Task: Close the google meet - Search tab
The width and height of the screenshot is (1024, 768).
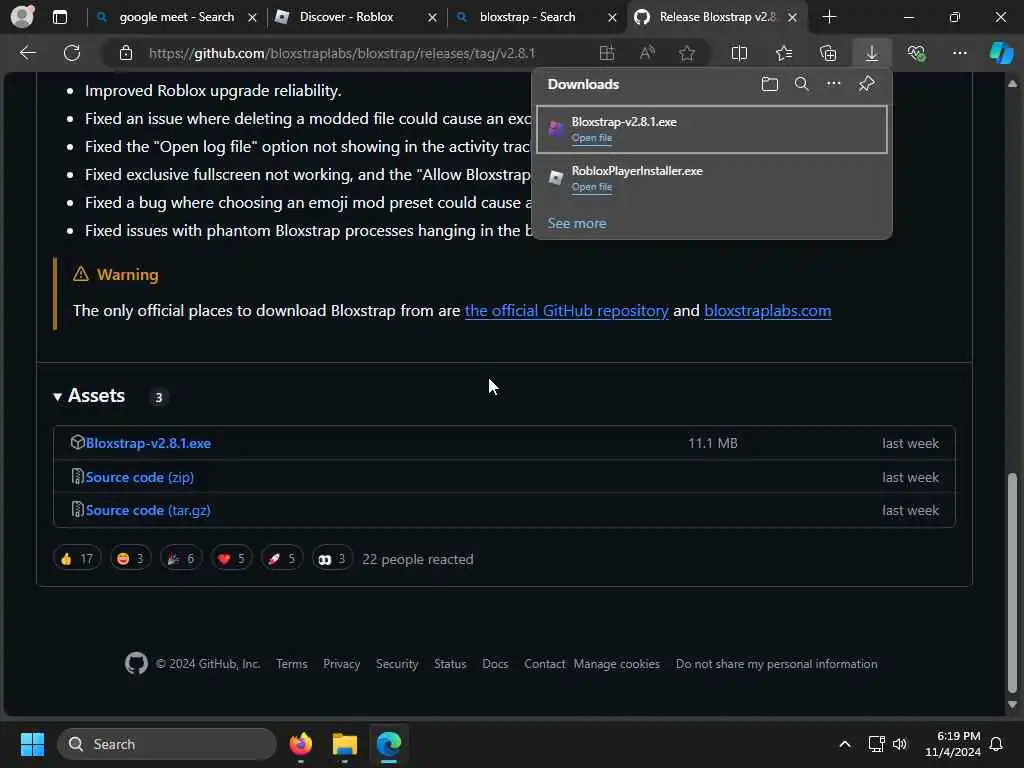Action: 252,18
